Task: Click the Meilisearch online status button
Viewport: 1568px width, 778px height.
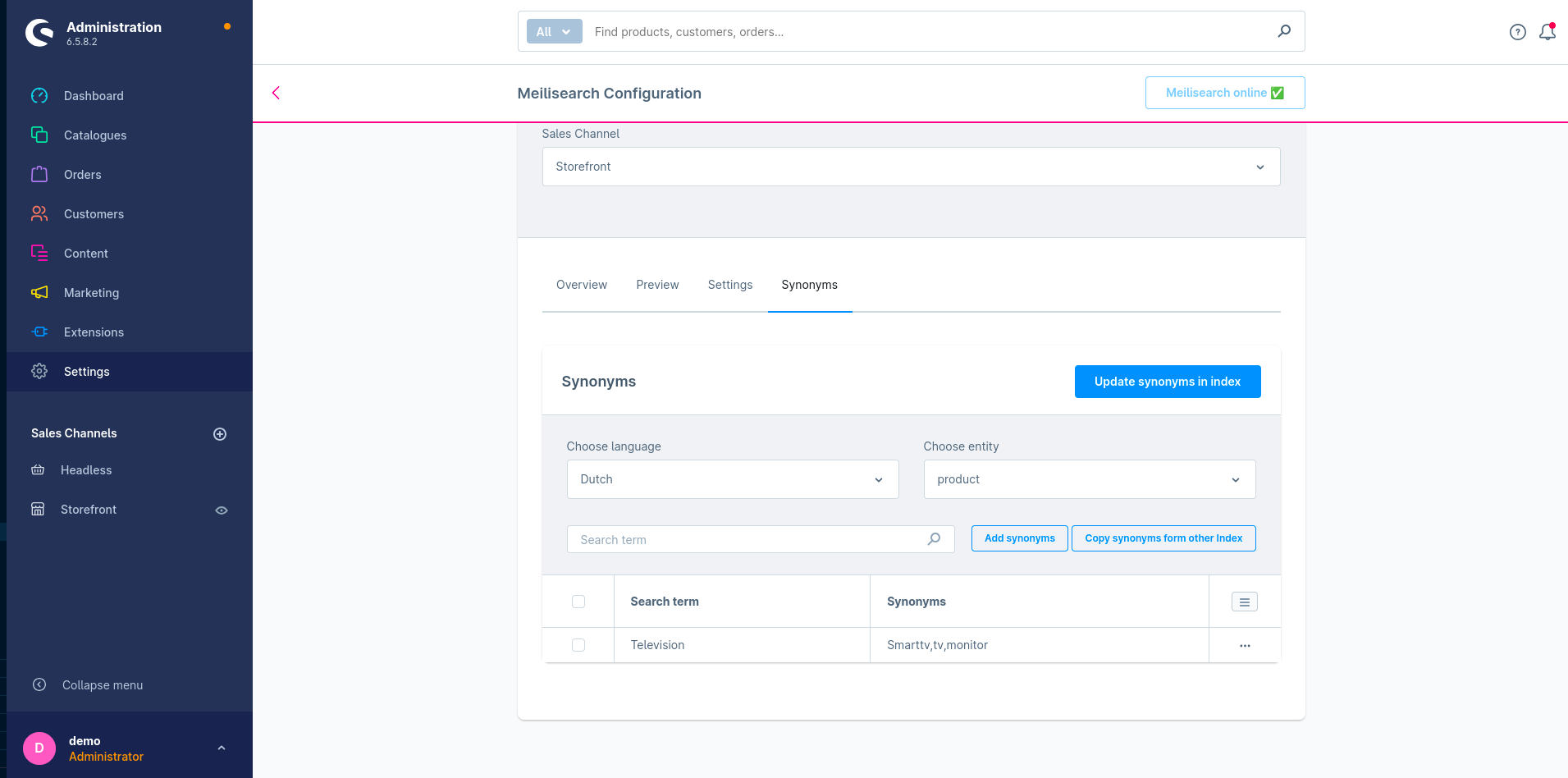Action: pos(1225,93)
